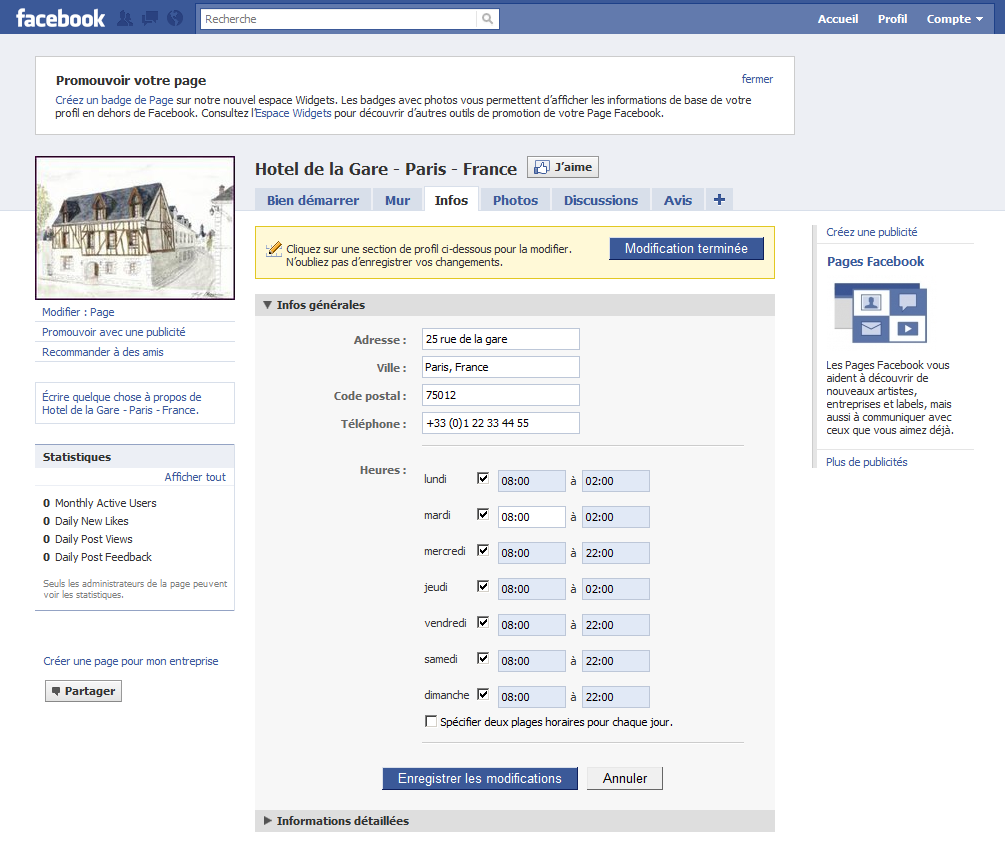Open mercredi closing time 22:00 field
The width and height of the screenshot is (1005, 844).
coord(615,552)
